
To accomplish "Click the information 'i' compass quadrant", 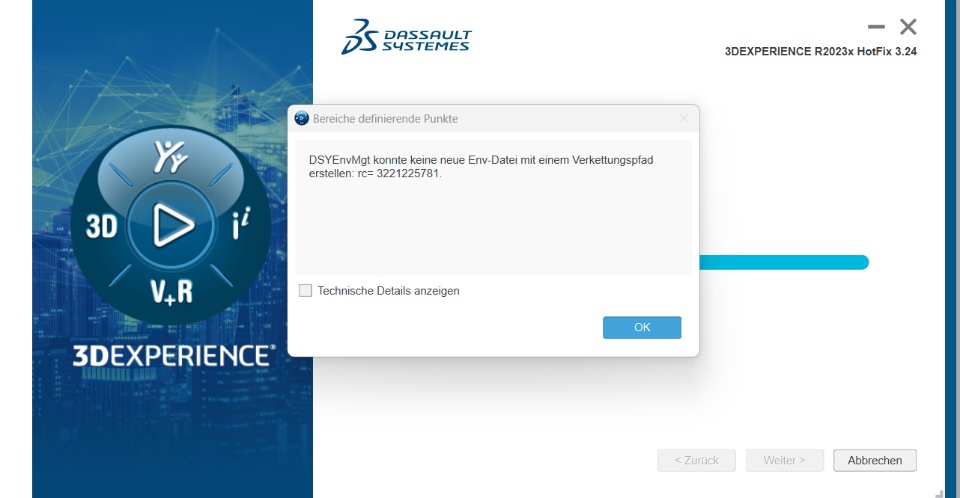I will click(241, 224).
